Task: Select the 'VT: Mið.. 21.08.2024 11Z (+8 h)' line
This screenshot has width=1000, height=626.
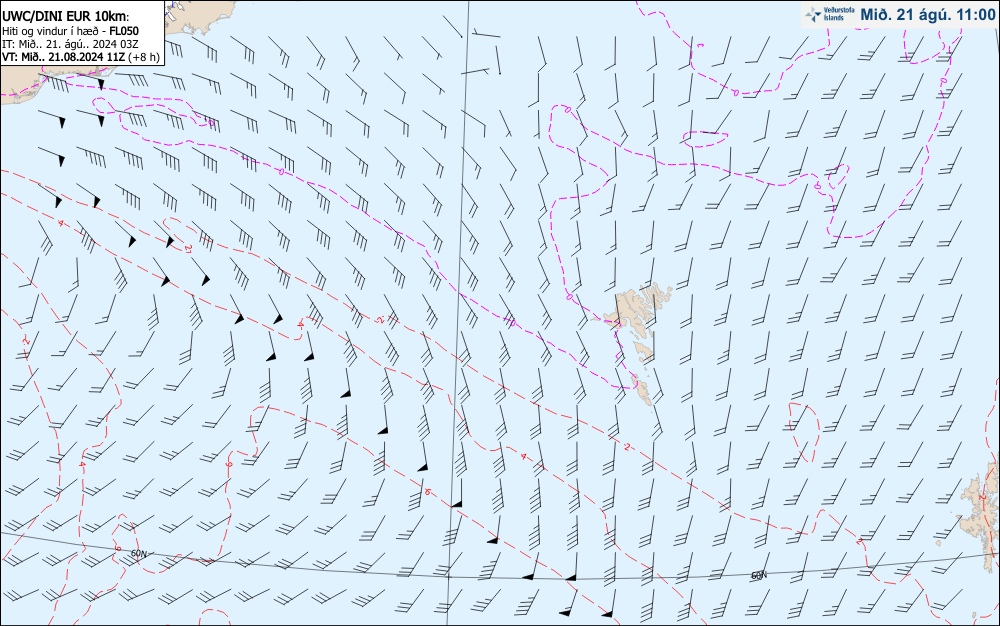Action: [x=81, y=57]
